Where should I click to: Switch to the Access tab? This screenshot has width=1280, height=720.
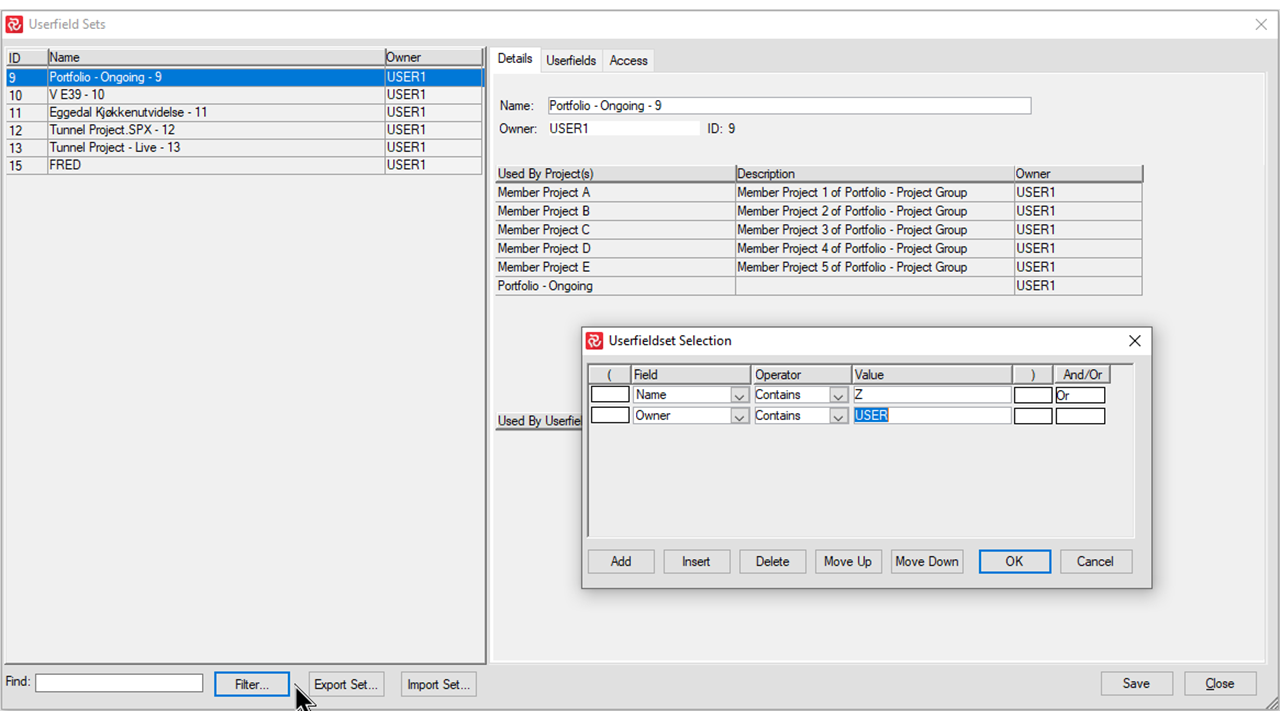tap(629, 61)
